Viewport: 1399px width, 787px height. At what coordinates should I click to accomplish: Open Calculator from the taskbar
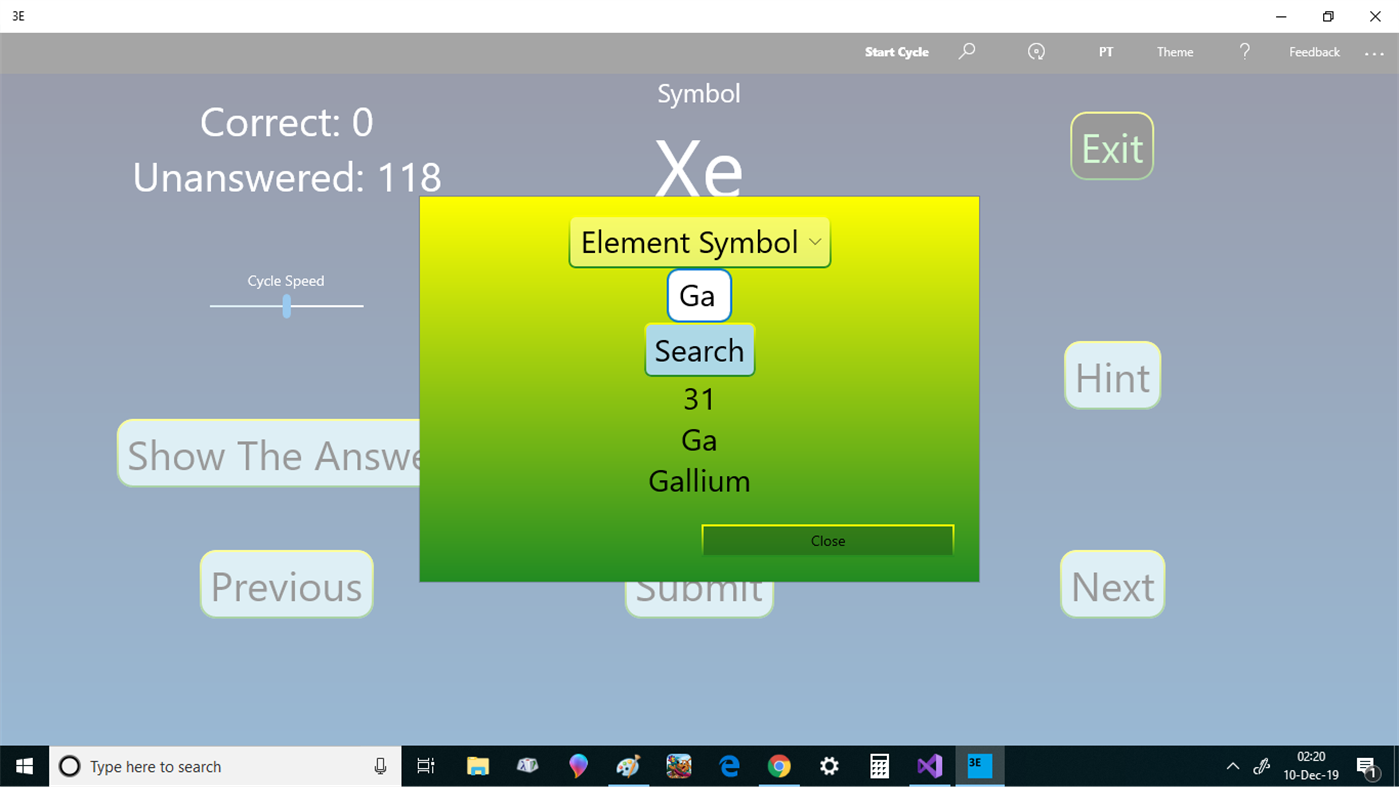(879, 766)
